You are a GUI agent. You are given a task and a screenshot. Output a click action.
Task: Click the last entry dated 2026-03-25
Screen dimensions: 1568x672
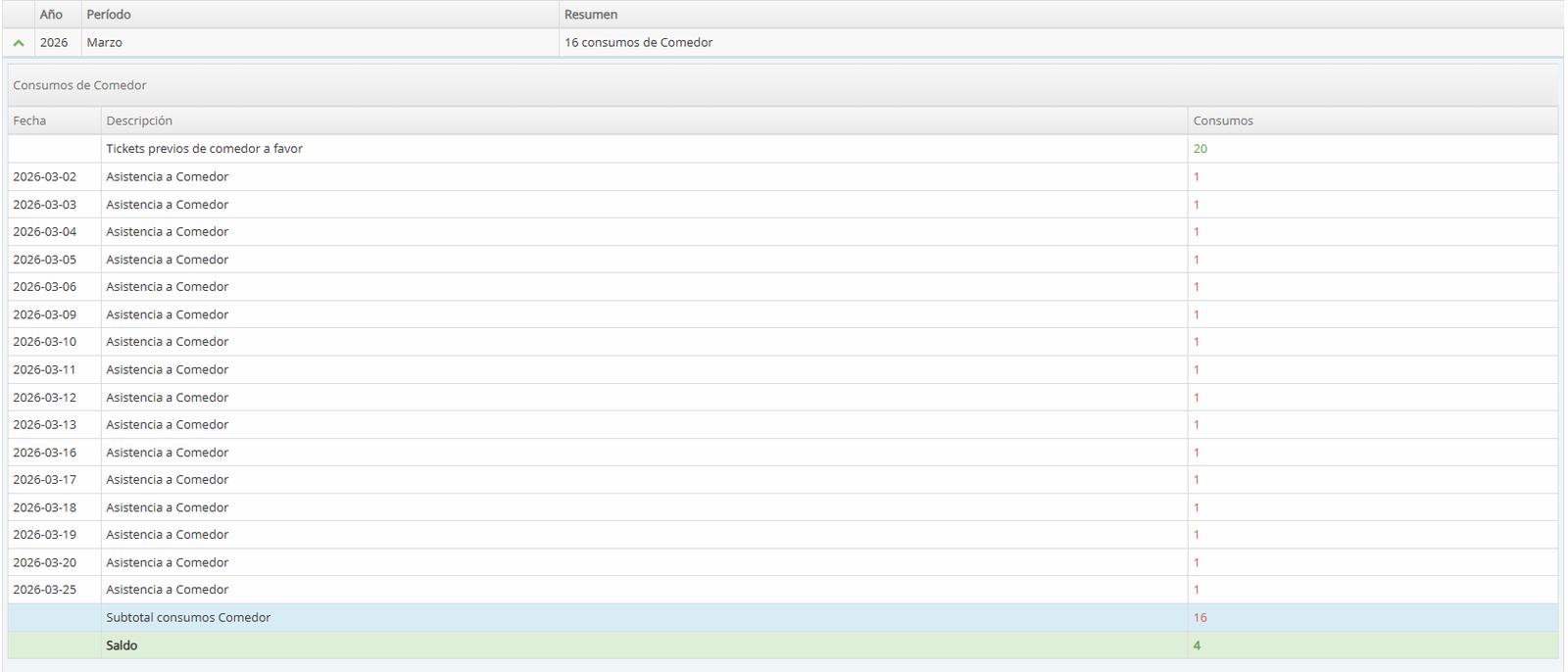44,590
